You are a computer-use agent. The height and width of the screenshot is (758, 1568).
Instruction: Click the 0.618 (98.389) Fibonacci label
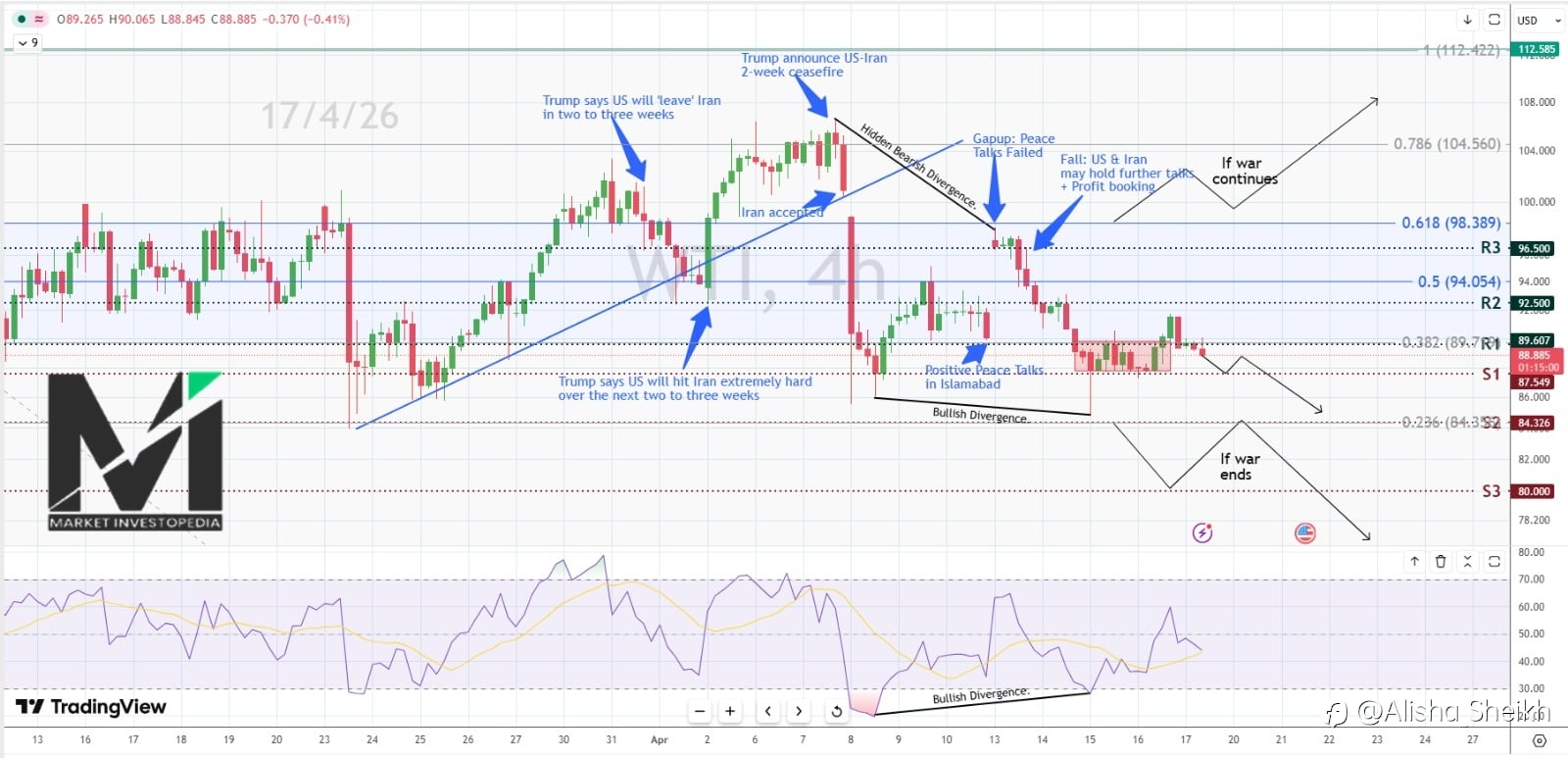(x=1450, y=223)
